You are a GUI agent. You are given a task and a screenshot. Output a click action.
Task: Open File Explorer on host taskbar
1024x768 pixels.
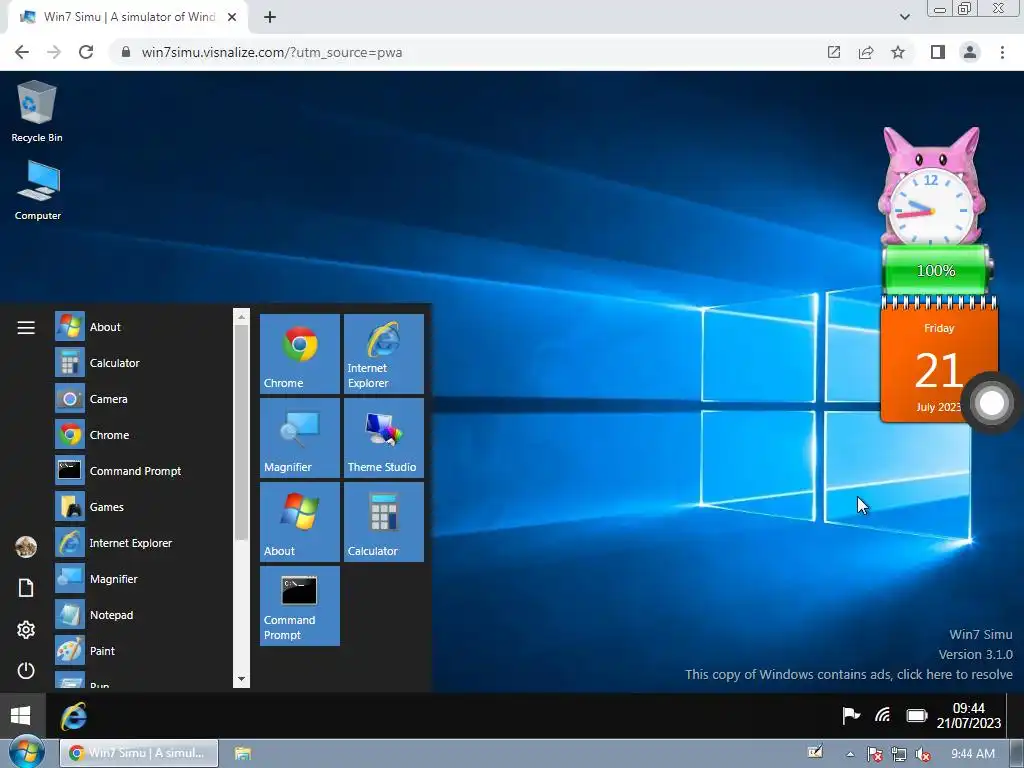coord(243,753)
